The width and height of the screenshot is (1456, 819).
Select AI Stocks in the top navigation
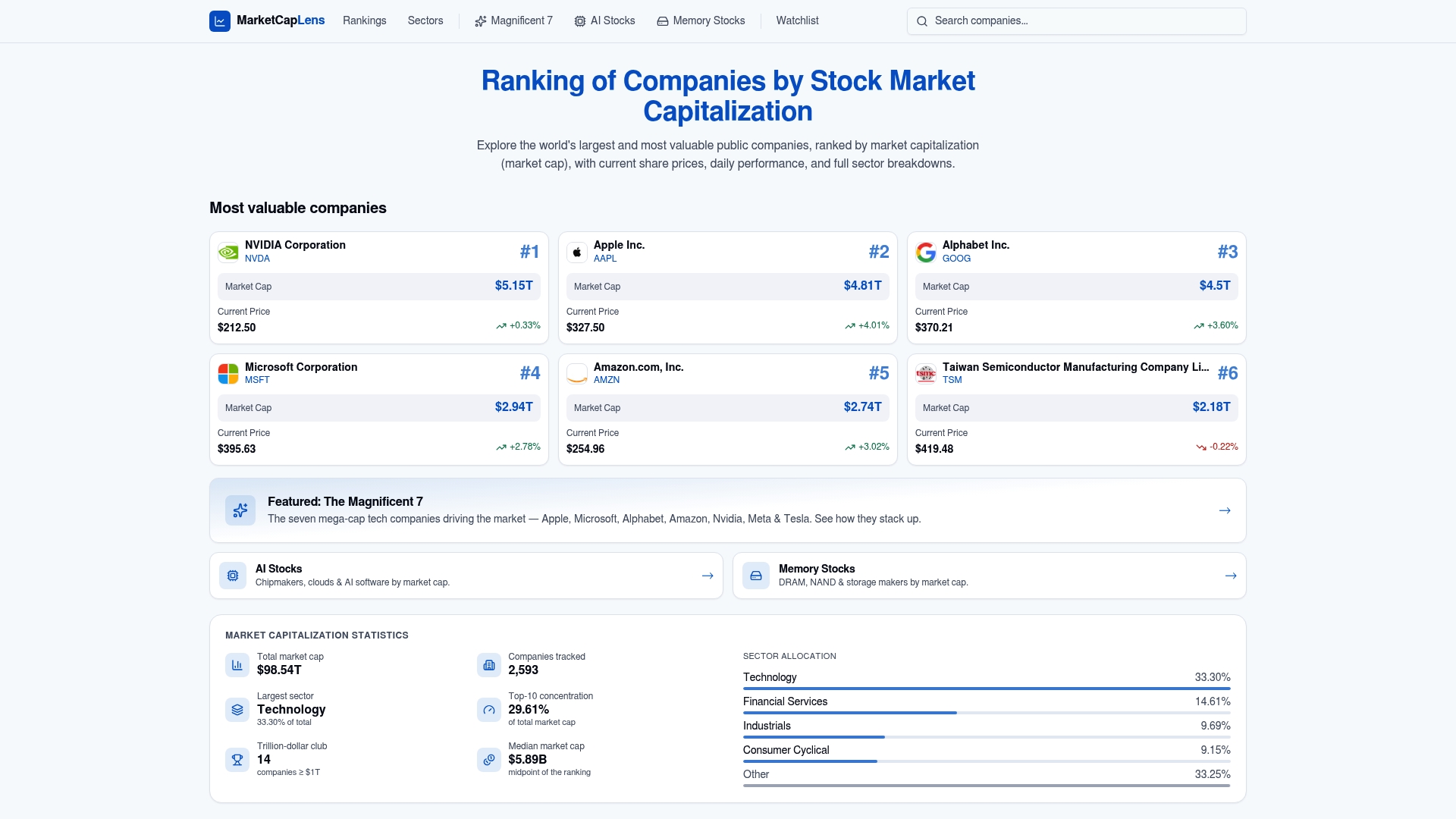[604, 21]
